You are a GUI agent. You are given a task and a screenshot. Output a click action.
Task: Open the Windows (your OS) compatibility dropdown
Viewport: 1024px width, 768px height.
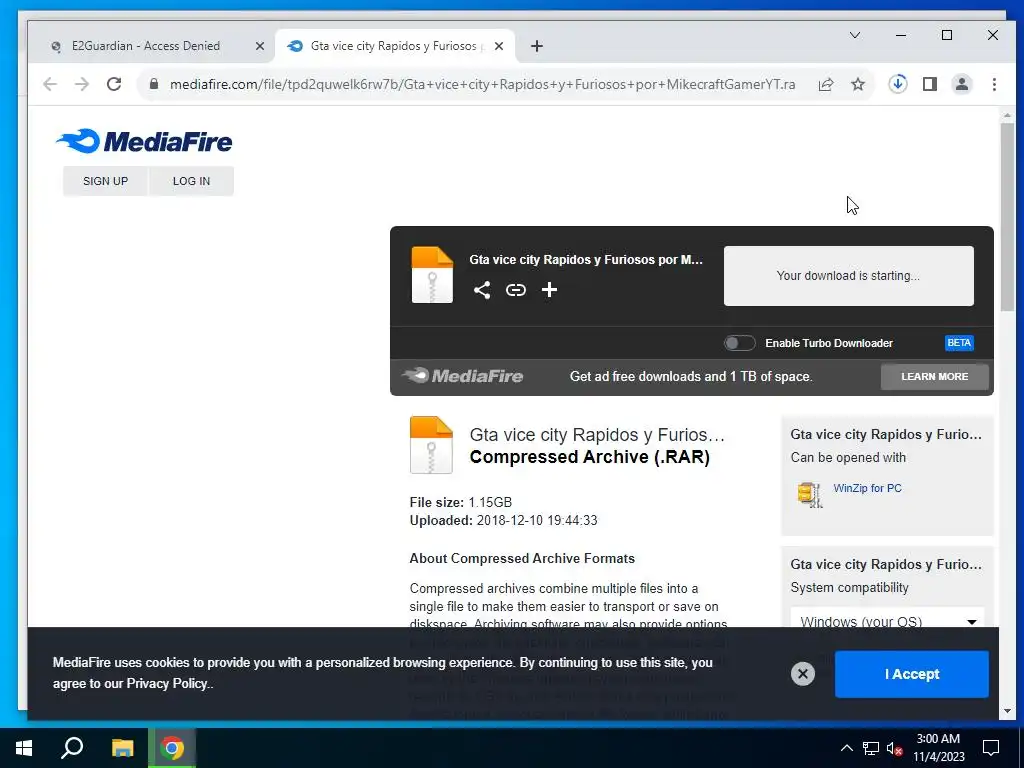(x=887, y=618)
